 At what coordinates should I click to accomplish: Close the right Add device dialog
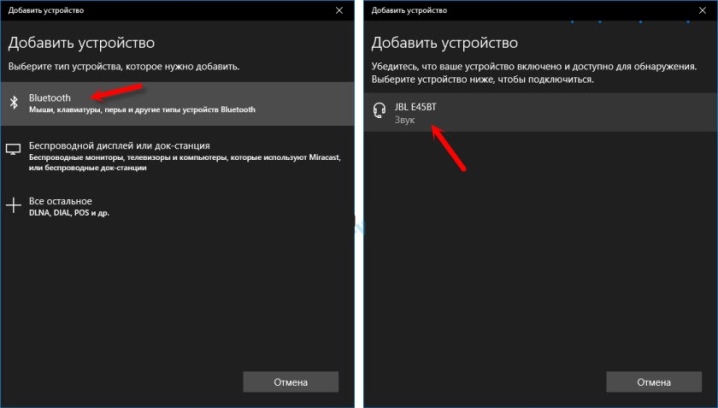click(x=702, y=10)
